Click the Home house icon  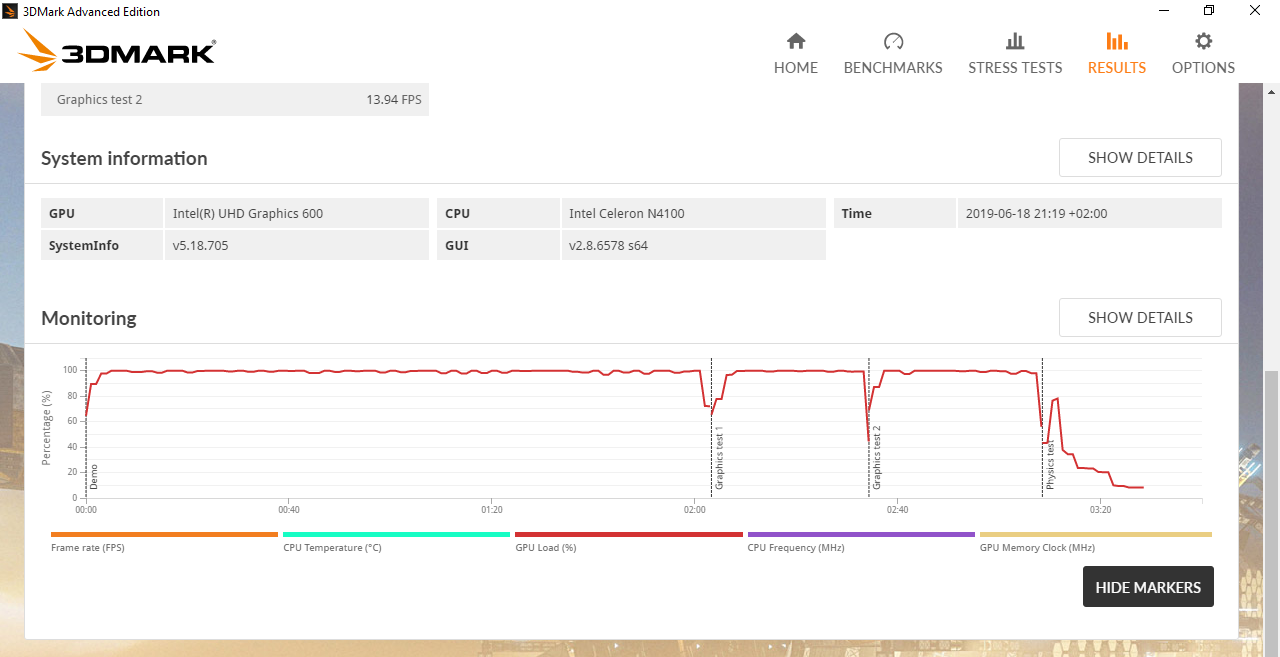[796, 41]
